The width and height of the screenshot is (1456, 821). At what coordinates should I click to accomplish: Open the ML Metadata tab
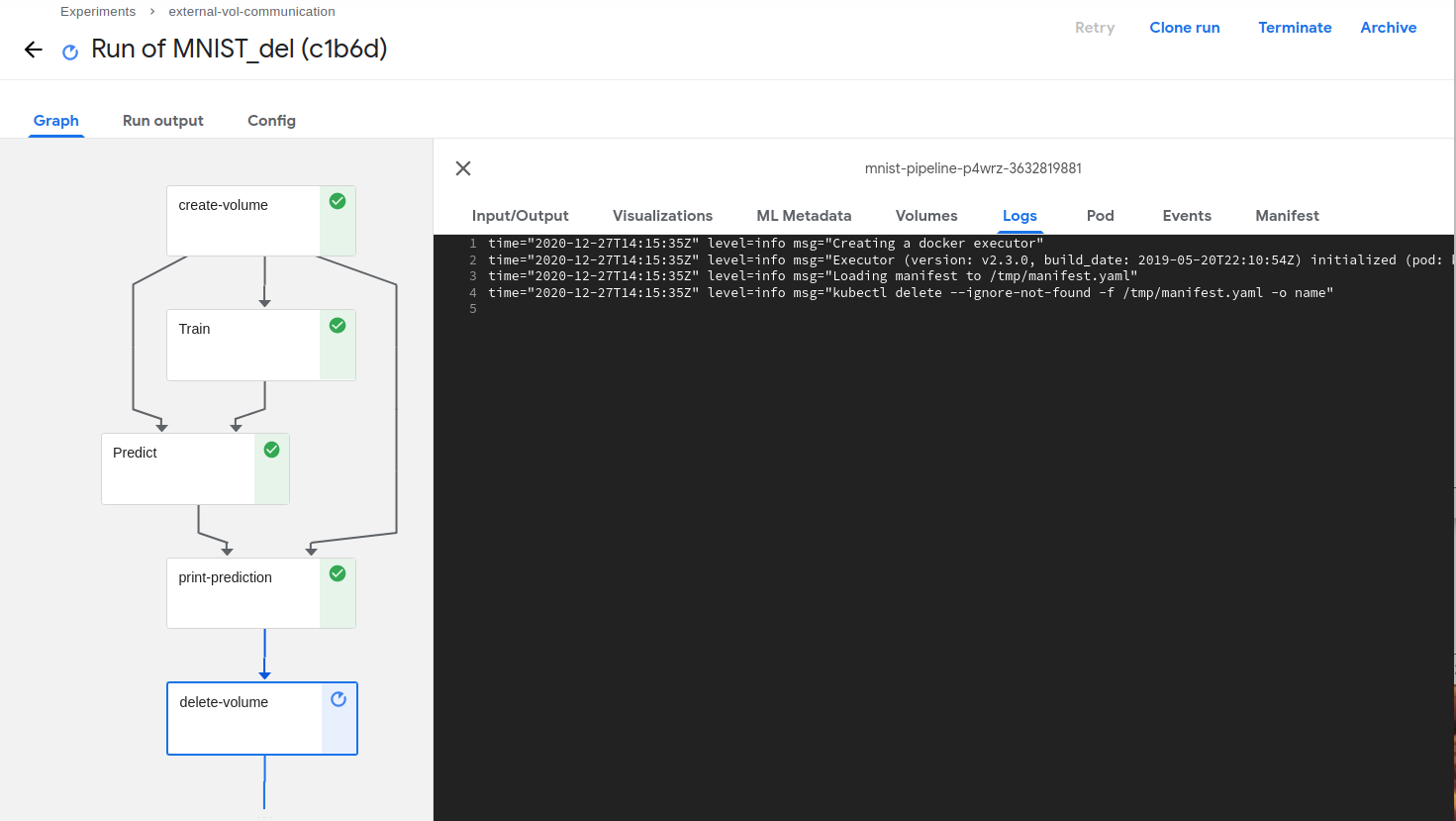click(x=804, y=215)
